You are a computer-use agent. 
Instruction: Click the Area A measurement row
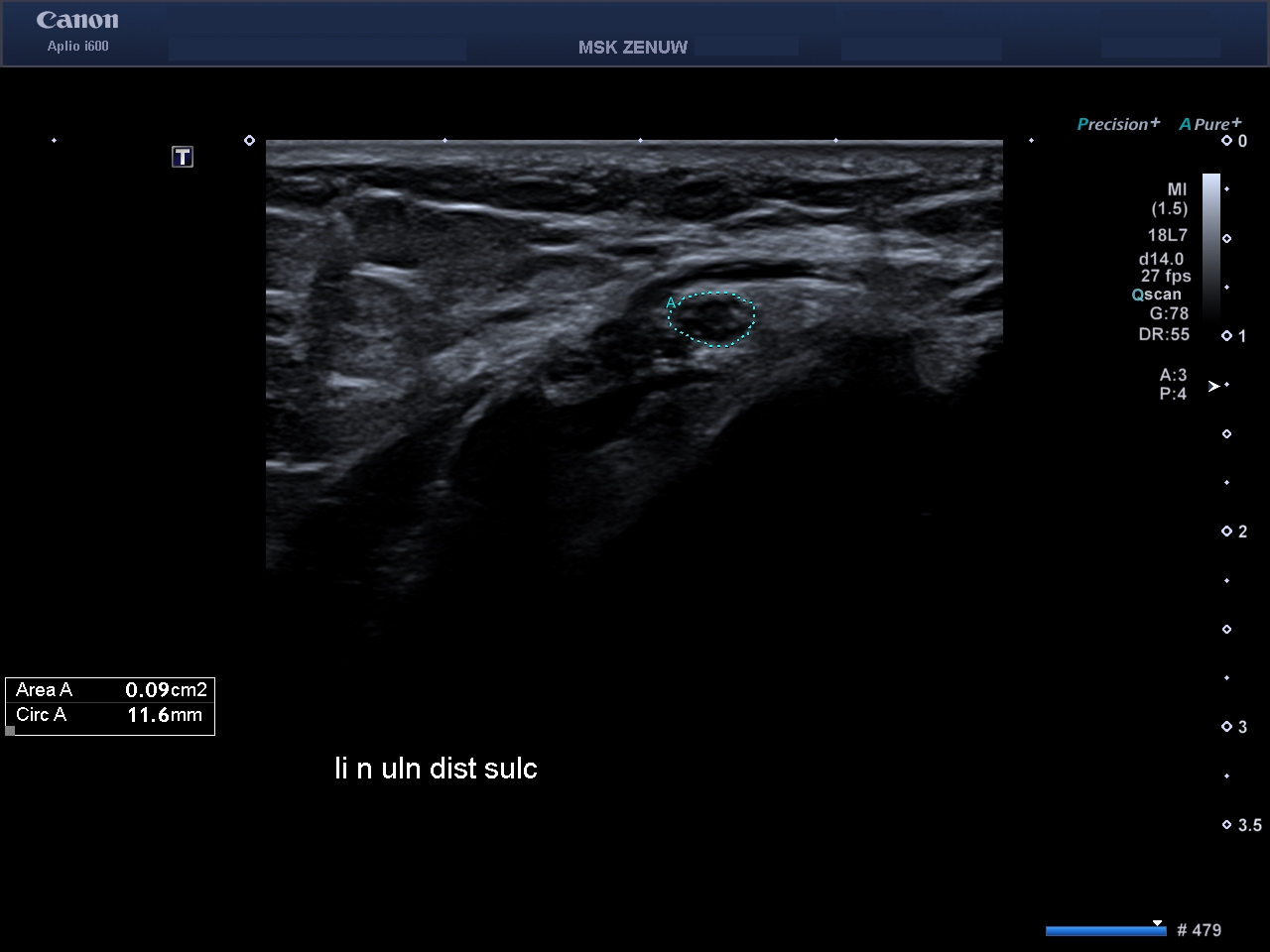pyautogui.click(x=110, y=690)
